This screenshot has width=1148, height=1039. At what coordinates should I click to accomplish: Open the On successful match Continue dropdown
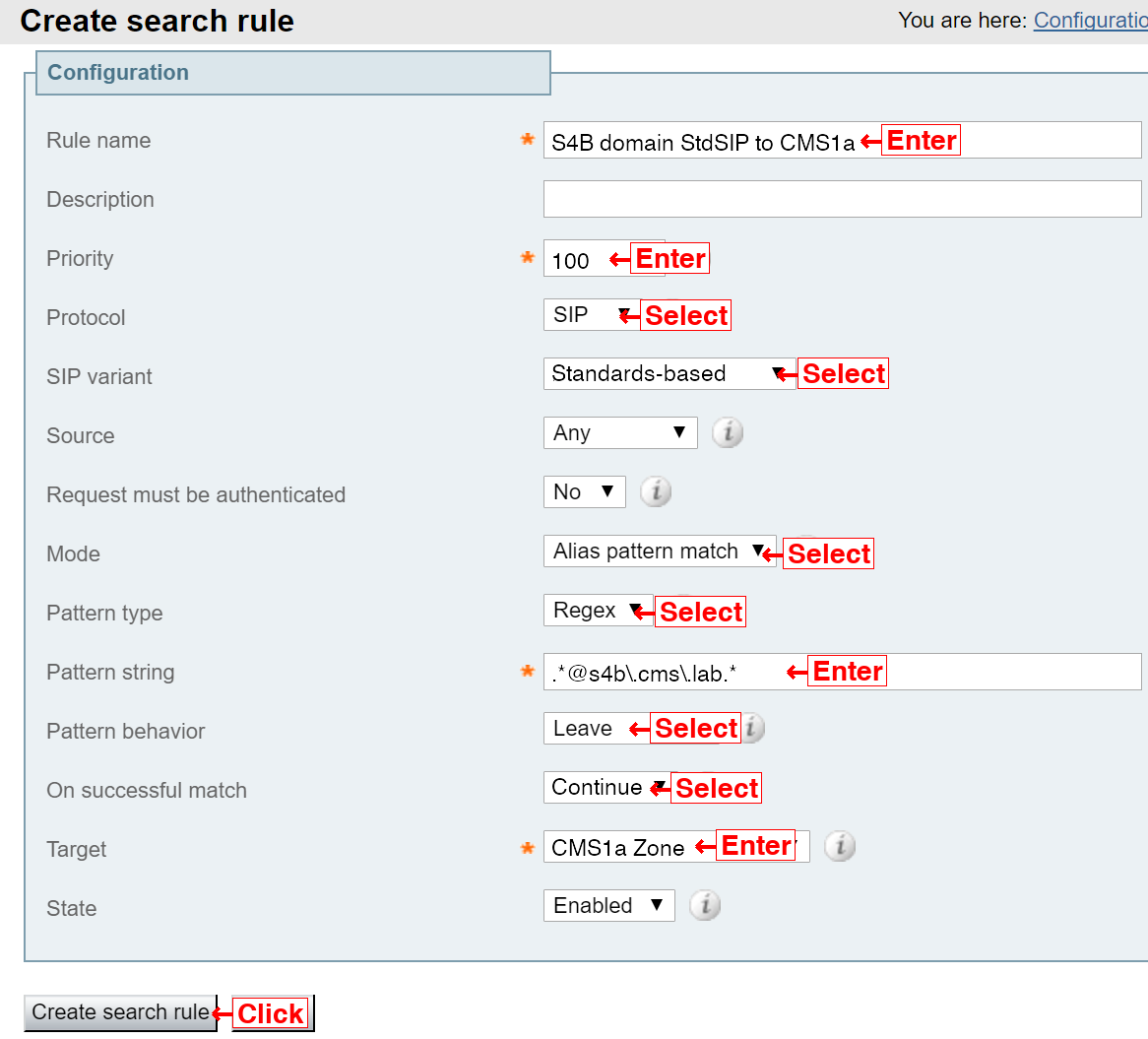(x=606, y=787)
